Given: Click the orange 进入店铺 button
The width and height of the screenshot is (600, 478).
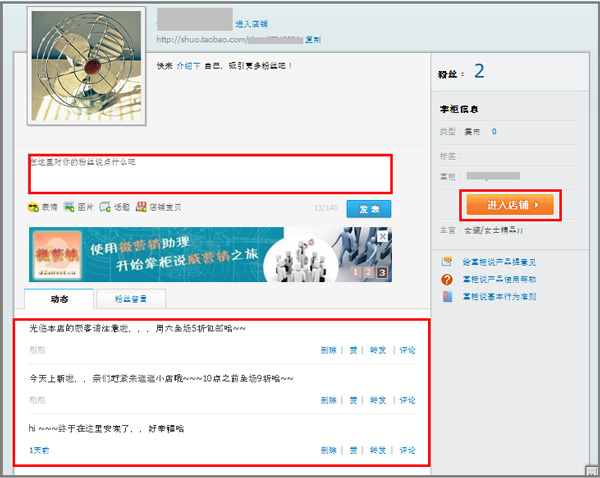Looking at the screenshot, I should (x=510, y=205).
